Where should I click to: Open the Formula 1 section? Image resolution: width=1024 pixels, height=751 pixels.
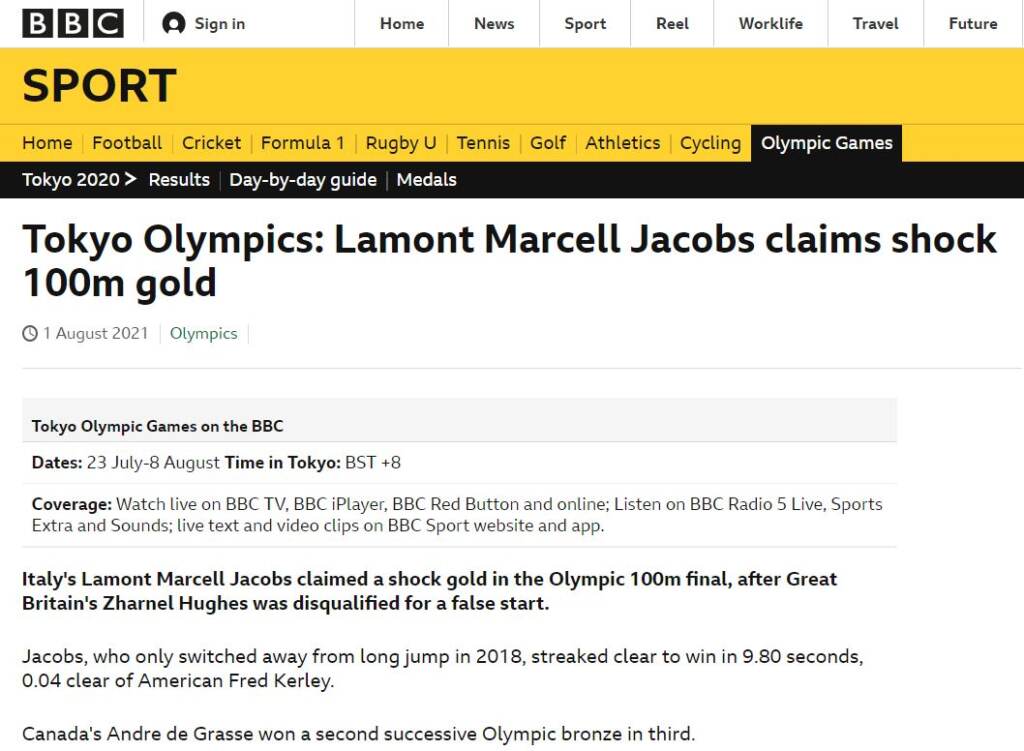tap(302, 143)
